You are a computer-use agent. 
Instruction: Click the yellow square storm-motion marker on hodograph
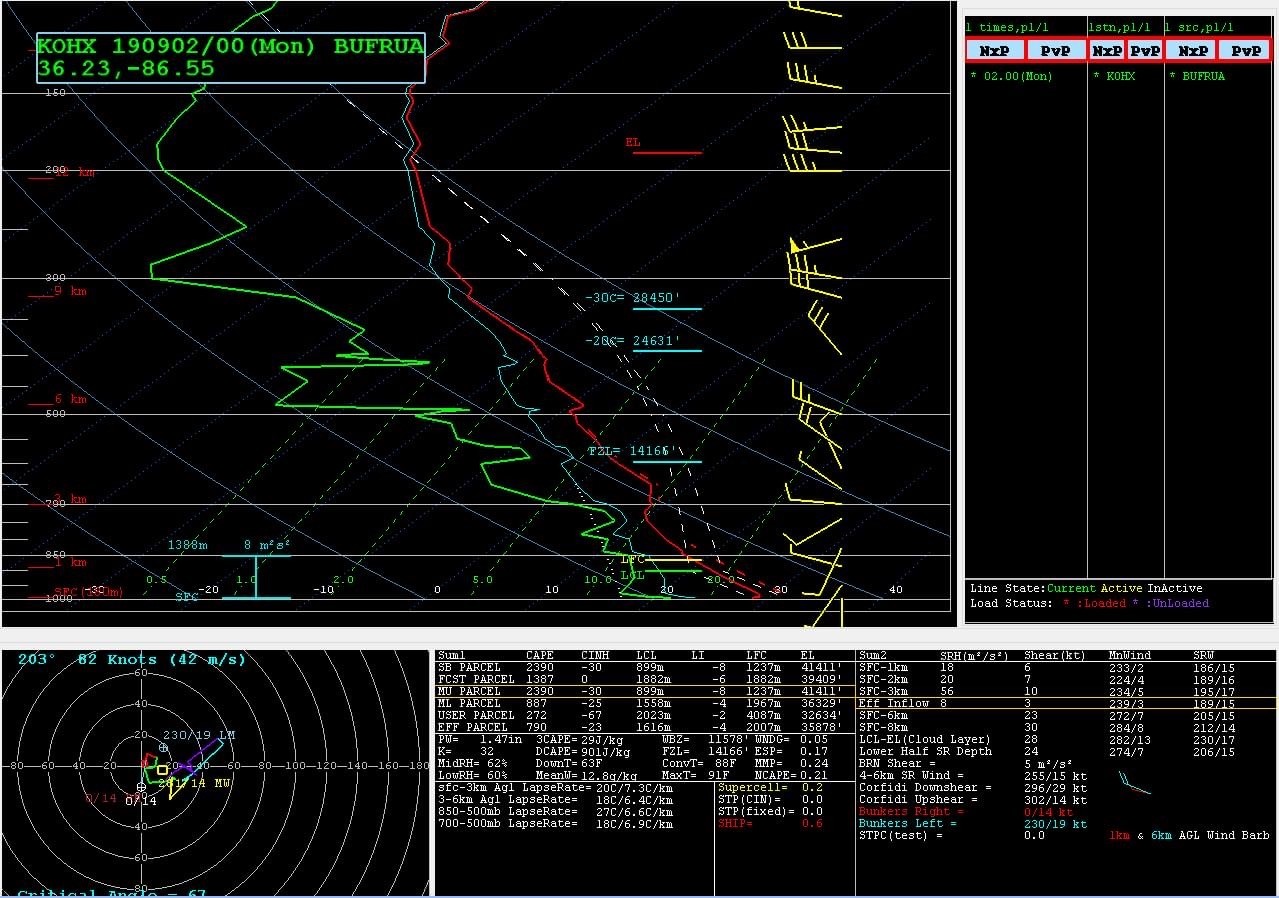coord(162,770)
